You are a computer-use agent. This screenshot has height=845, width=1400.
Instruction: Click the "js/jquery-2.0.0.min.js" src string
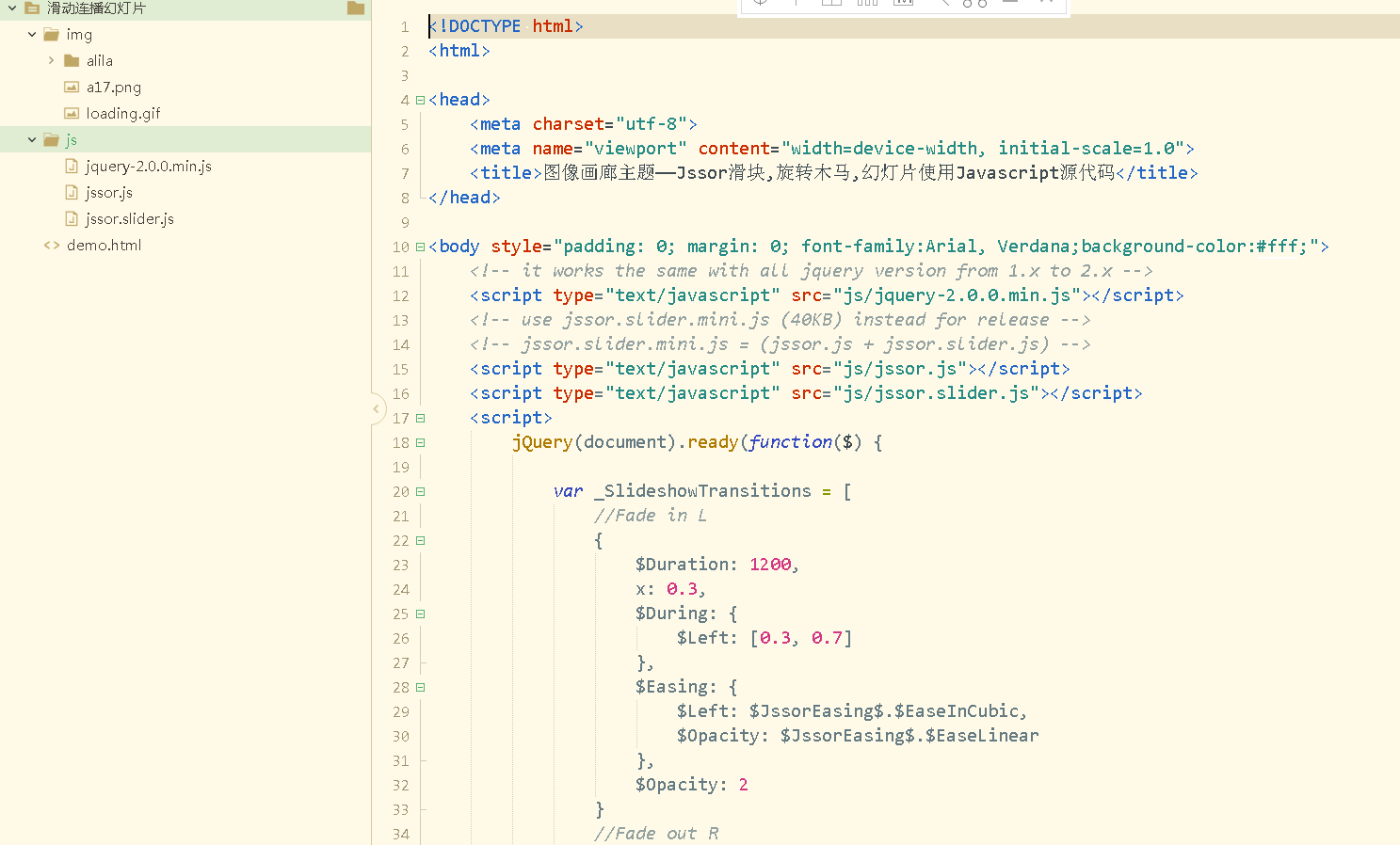[x=957, y=295]
